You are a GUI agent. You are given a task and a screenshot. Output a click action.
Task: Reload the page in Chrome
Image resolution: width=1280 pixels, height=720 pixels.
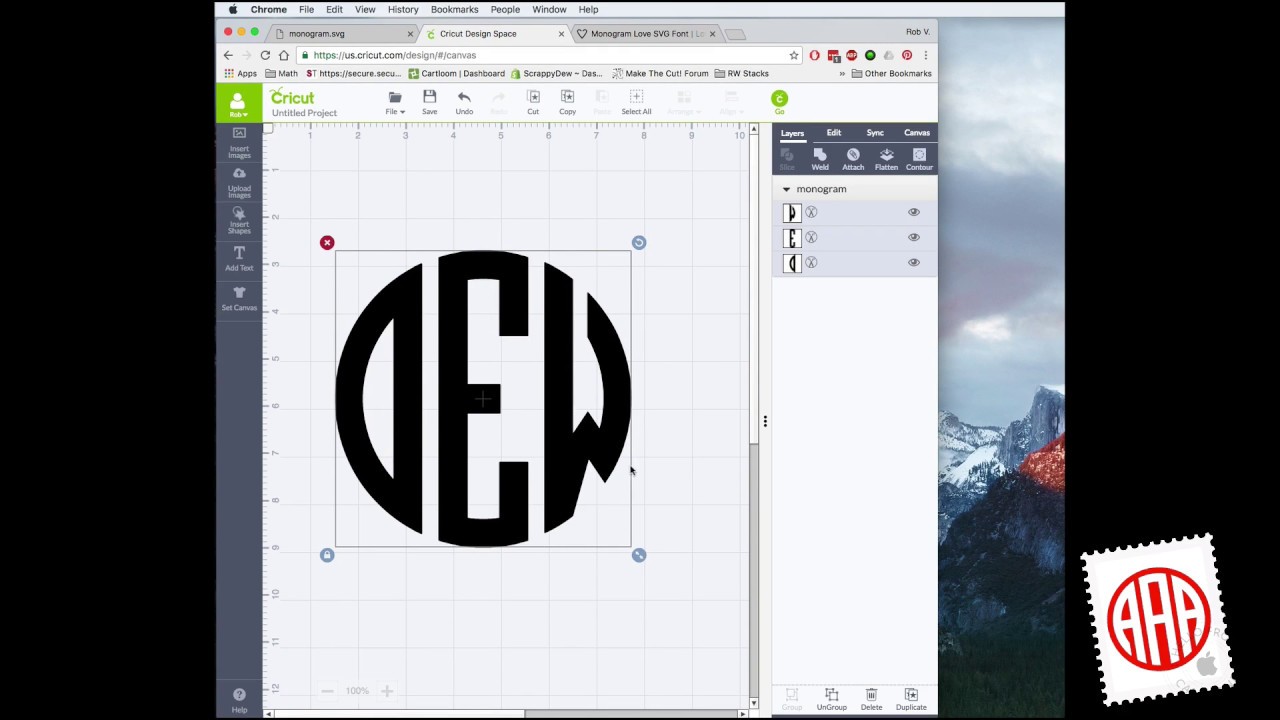265,55
